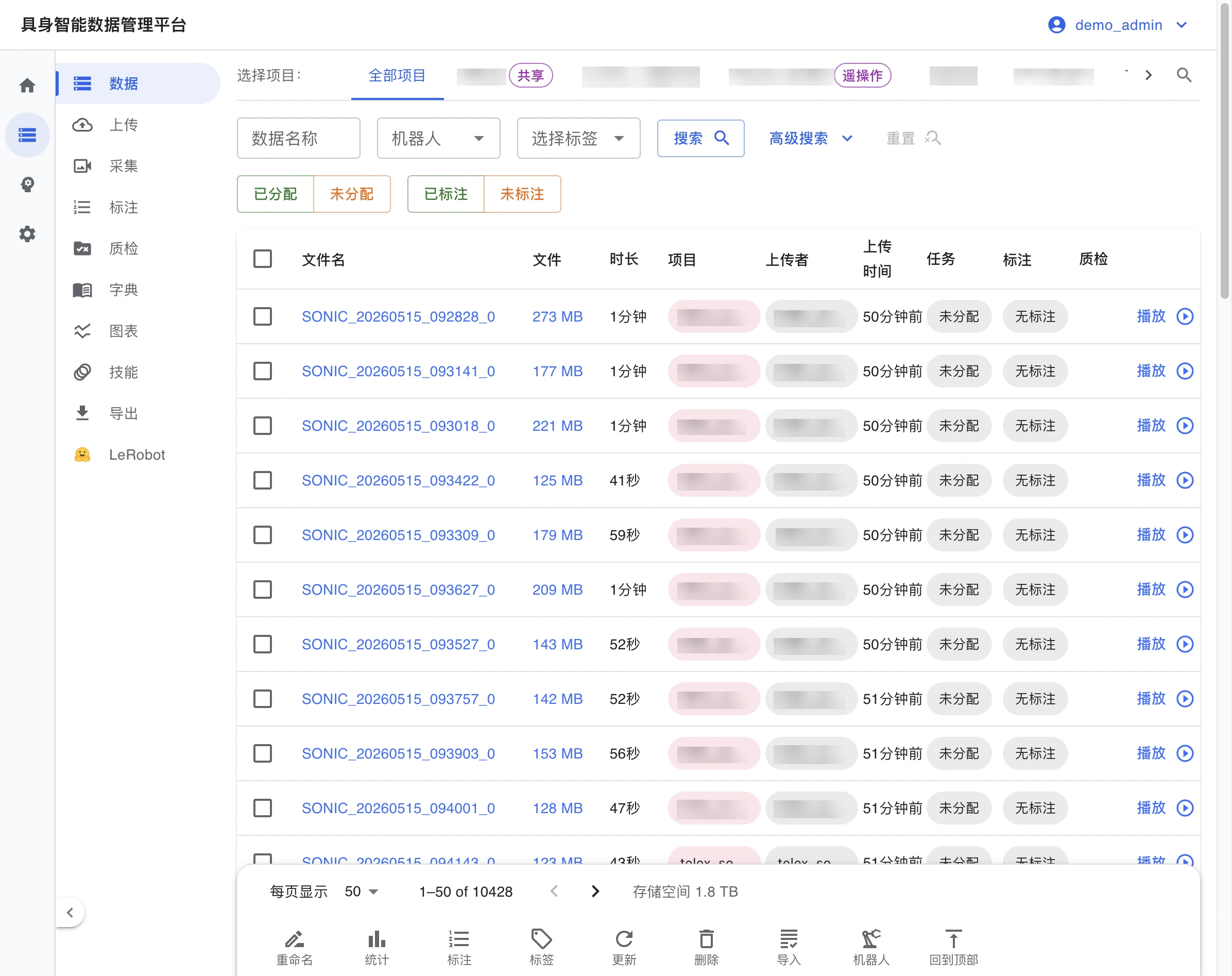Click the 导入 import tool

[789, 948]
